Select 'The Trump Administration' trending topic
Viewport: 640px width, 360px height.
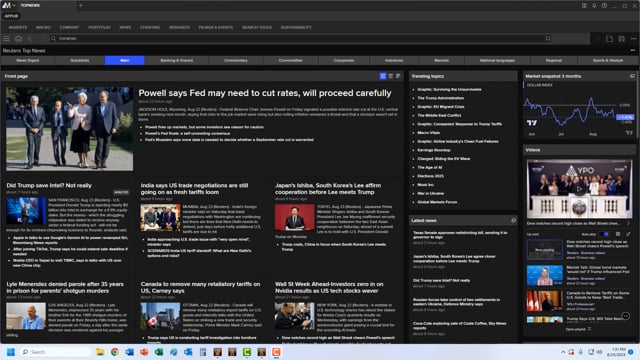coord(440,98)
